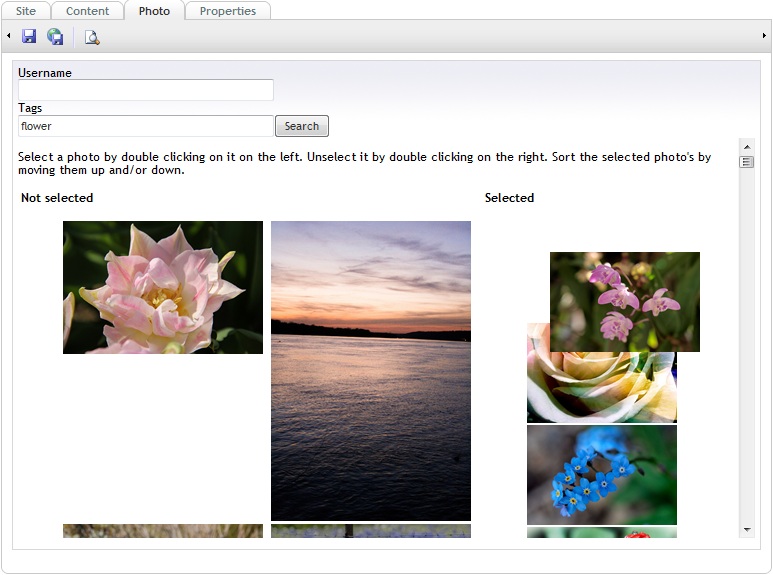Click the Search button
Image resolution: width=773 pixels, height=575 pixels.
(x=302, y=126)
